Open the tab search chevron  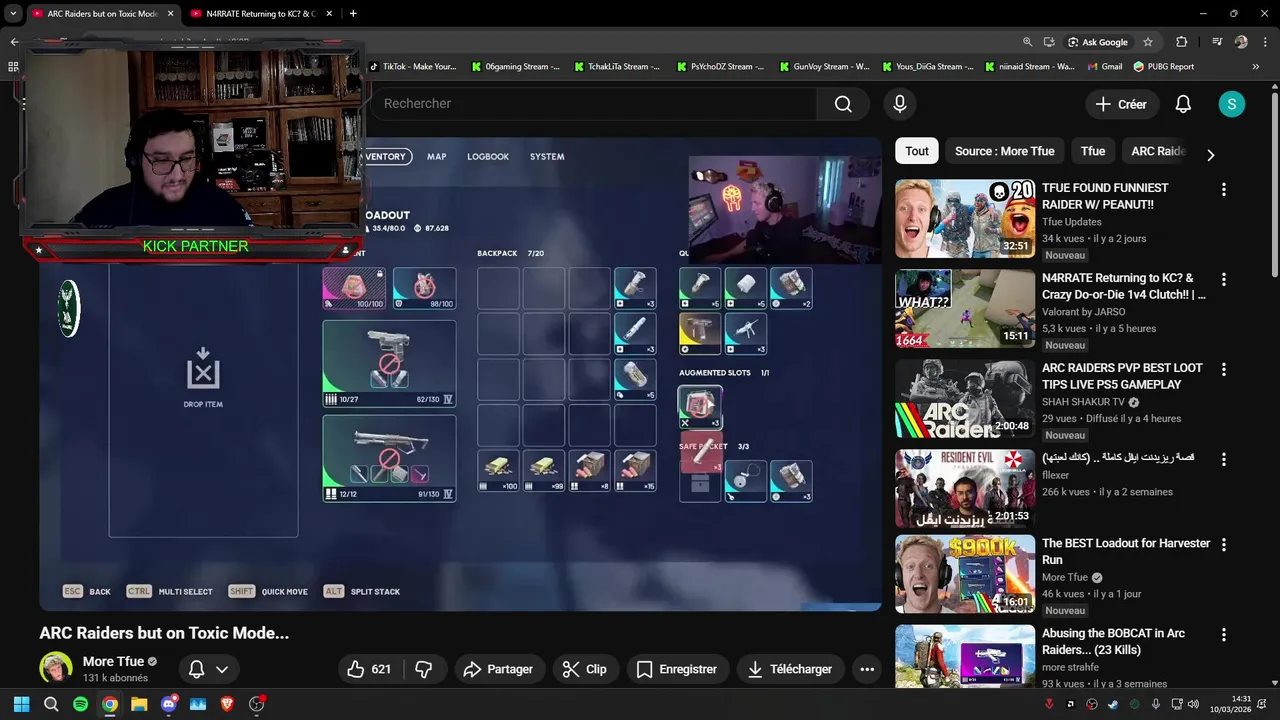tap(13, 14)
